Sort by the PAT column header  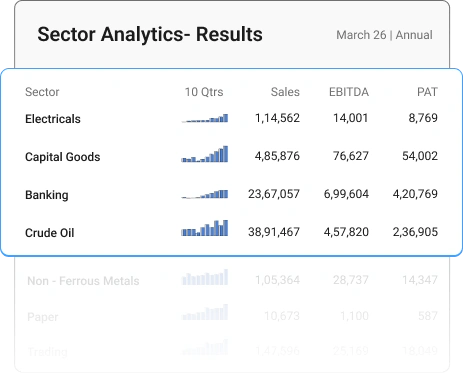427,92
